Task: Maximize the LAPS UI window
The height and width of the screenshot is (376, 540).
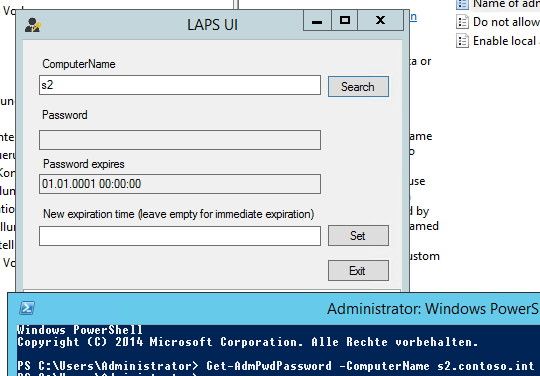Action: [x=345, y=21]
